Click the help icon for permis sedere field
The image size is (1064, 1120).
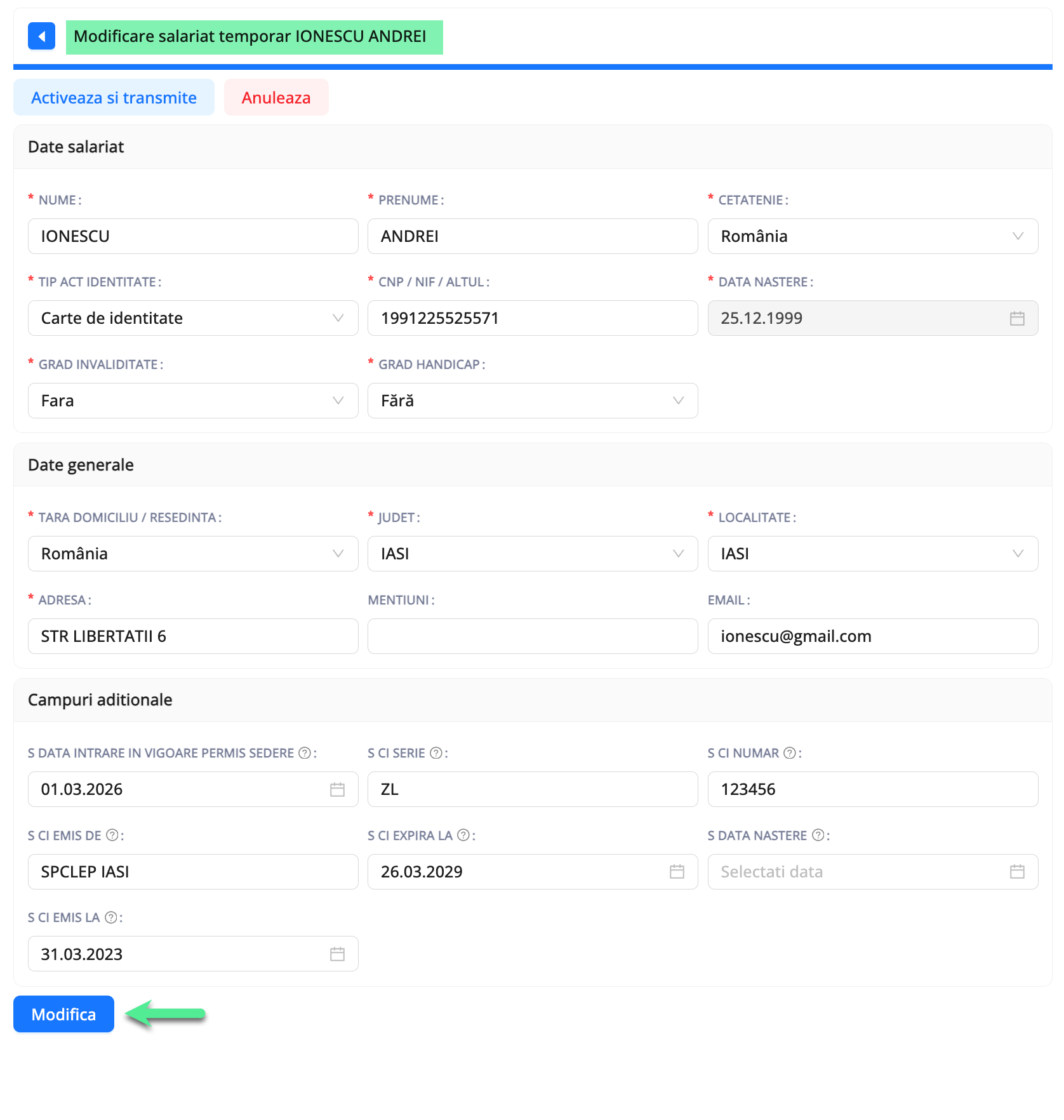pyautogui.click(x=304, y=753)
